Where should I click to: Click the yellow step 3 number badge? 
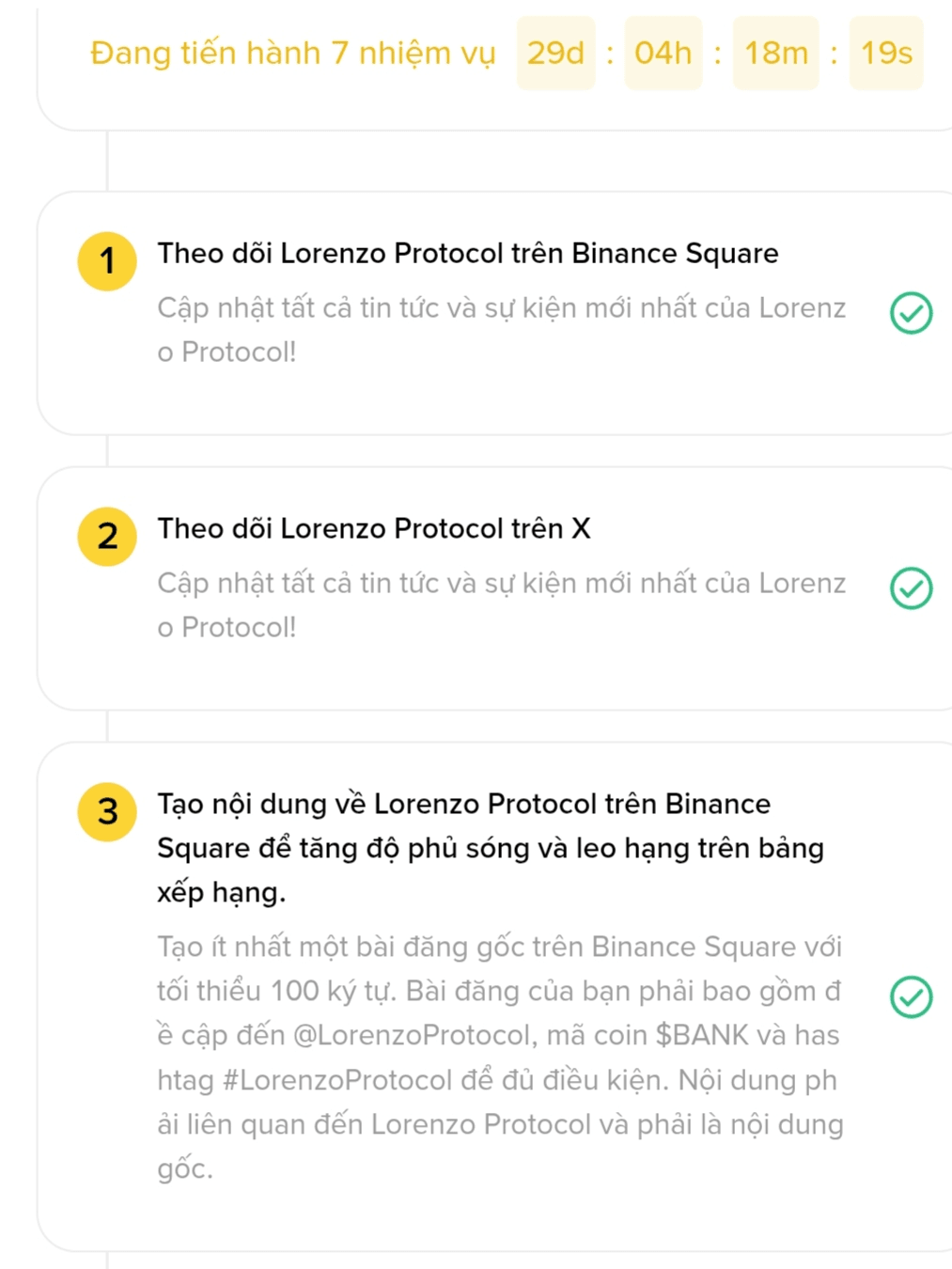pyautogui.click(x=107, y=811)
